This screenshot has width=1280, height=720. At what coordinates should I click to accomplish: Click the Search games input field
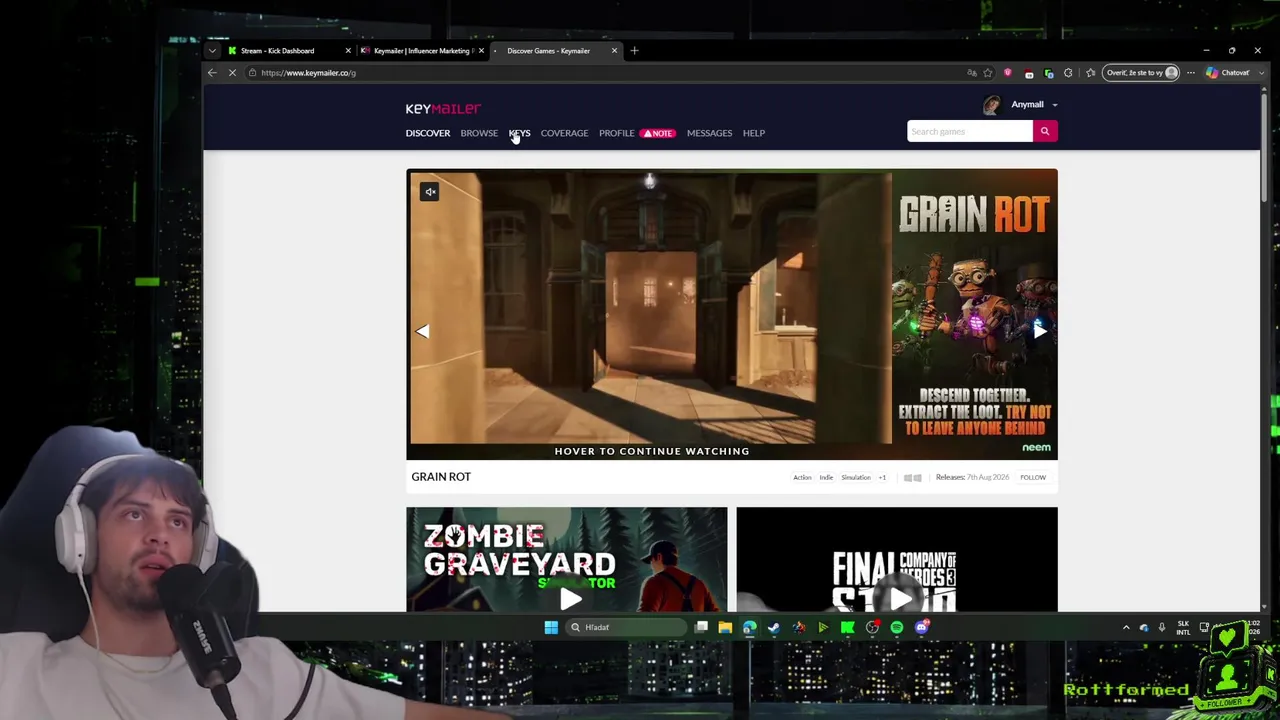pos(969,131)
